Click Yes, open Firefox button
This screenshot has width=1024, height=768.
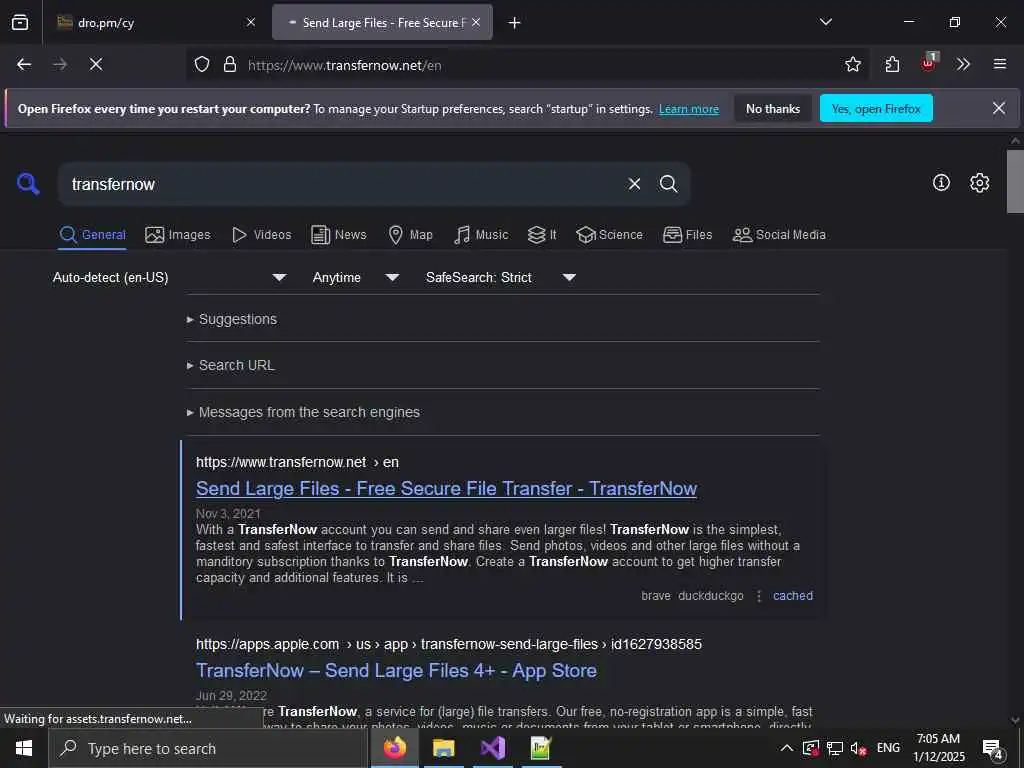click(876, 109)
